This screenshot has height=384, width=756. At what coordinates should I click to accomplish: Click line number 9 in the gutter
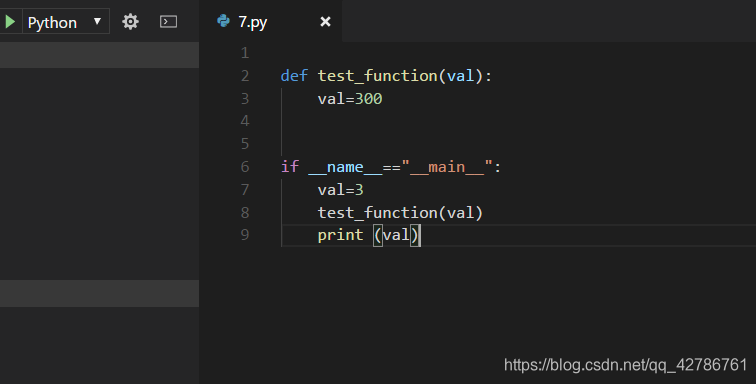click(x=245, y=235)
